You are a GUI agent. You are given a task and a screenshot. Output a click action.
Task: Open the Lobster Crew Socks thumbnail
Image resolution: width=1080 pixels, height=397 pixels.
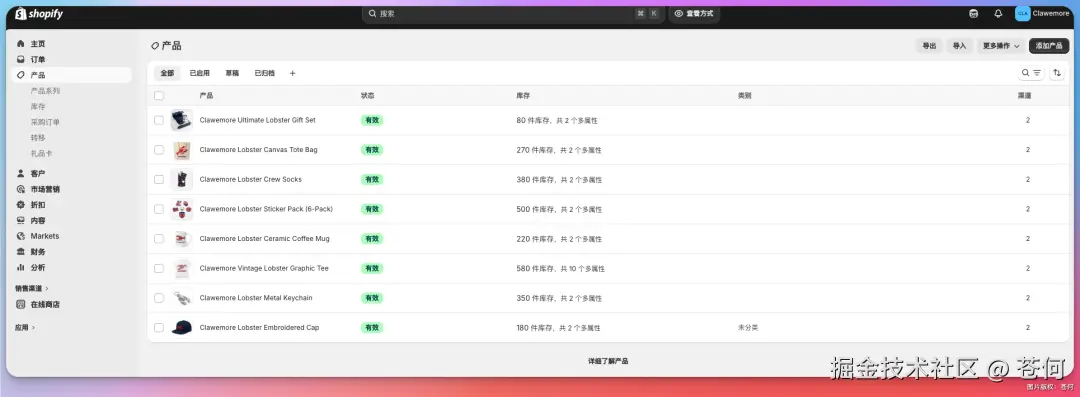[x=181, y=179]
